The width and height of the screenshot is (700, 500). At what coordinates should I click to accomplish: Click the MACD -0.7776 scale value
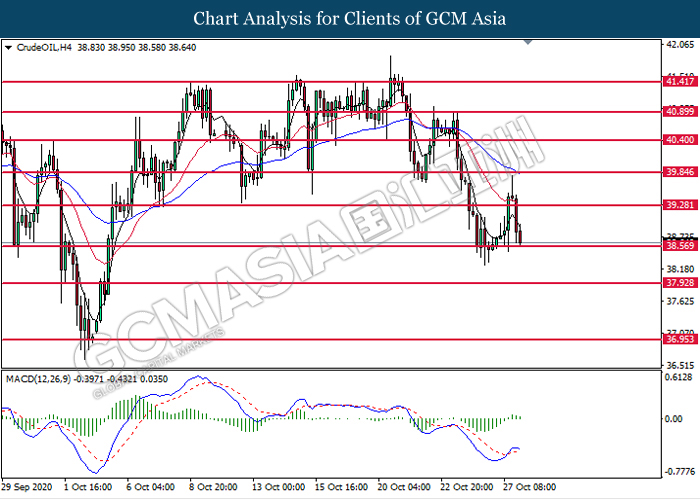679,471
